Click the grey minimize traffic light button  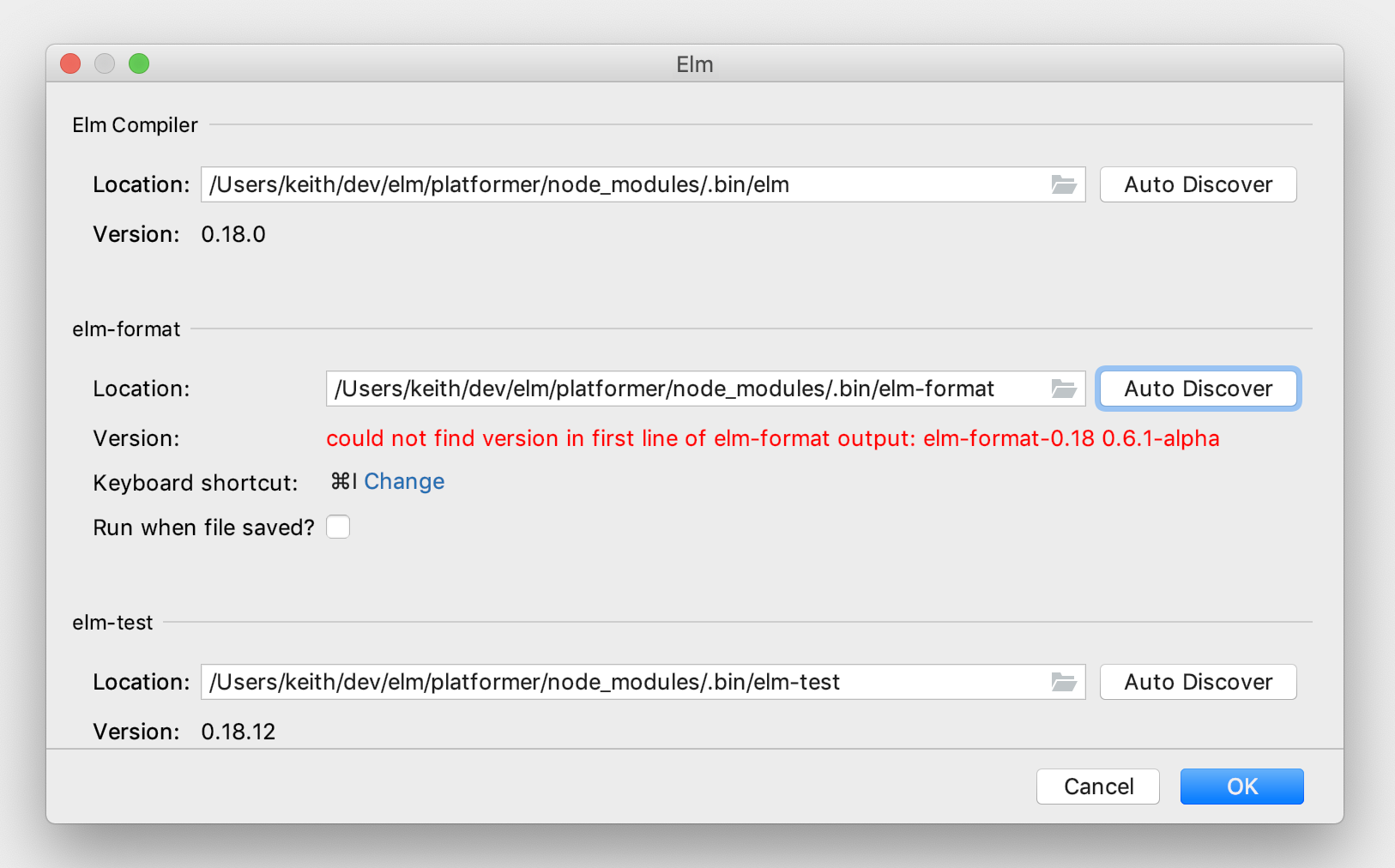tap(105, 63)
